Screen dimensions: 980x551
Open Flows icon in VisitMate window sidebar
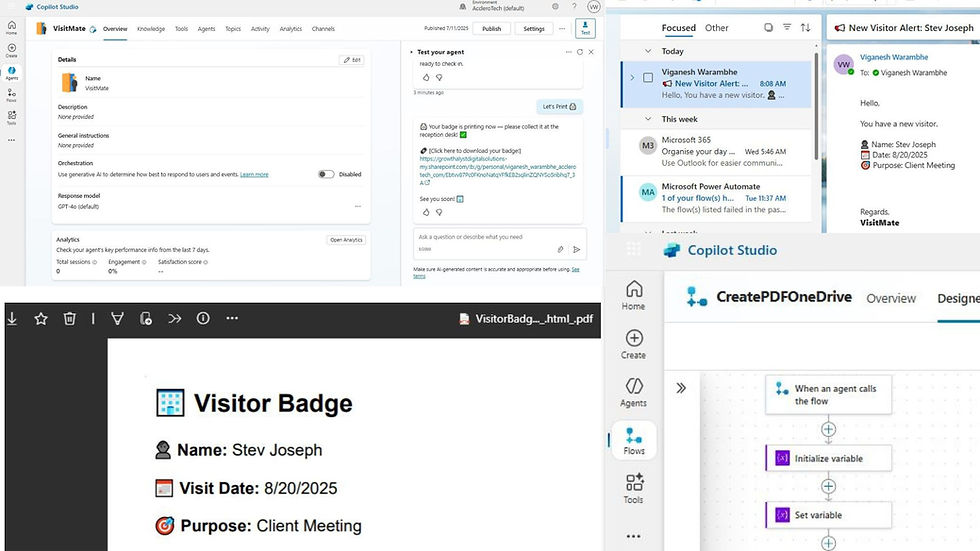click(11, 96)
